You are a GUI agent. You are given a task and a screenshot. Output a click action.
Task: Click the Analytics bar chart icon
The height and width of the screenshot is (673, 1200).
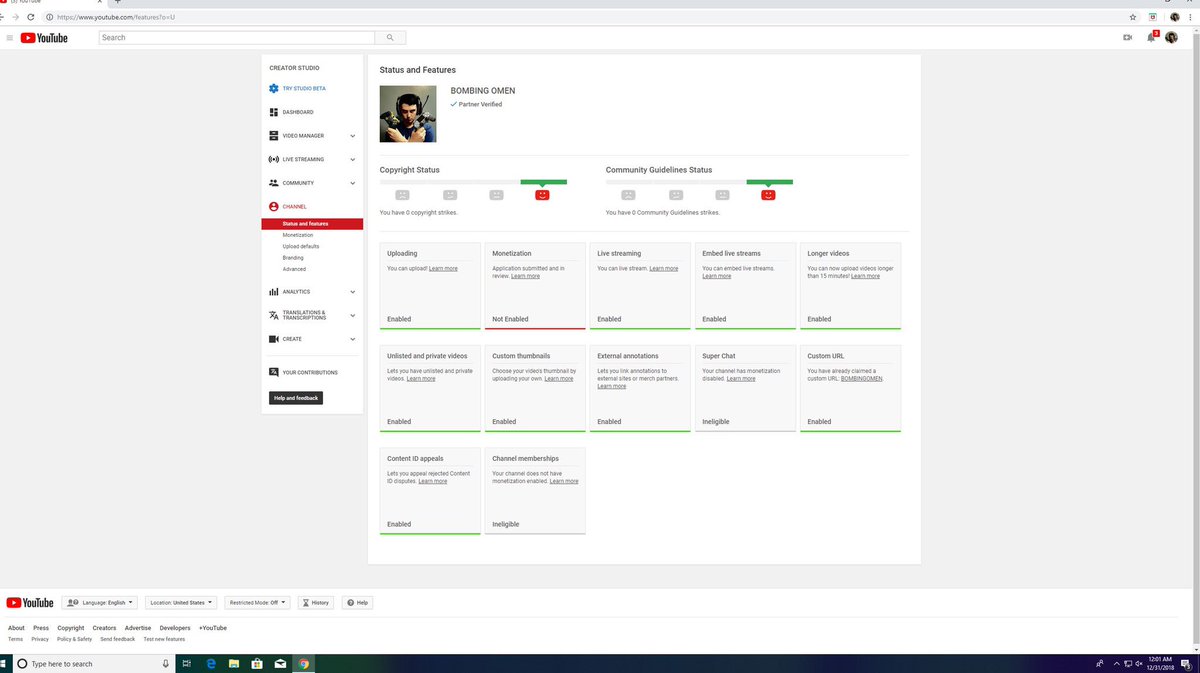pos(274,292)
